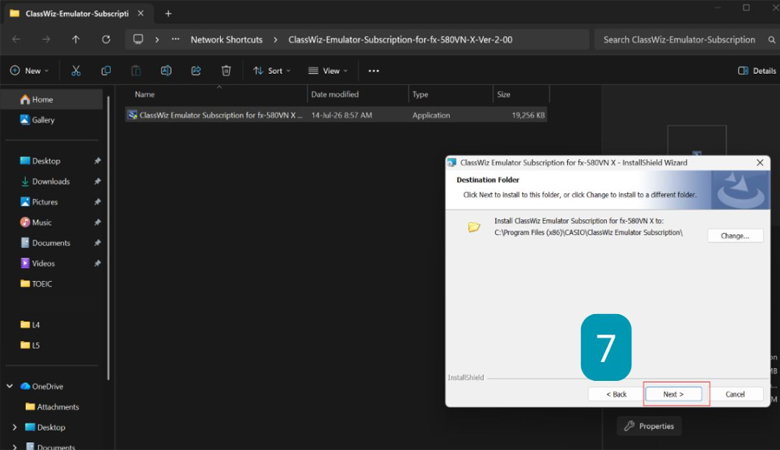
Task: Open the Pictures folder in sidebar
Action: click(44, 202)
